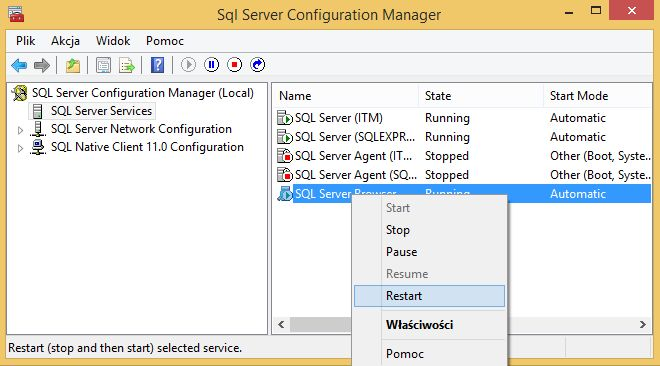Open the Pomoc menu in menu bar
The image size is (660, 366).
tap(165, 41)
